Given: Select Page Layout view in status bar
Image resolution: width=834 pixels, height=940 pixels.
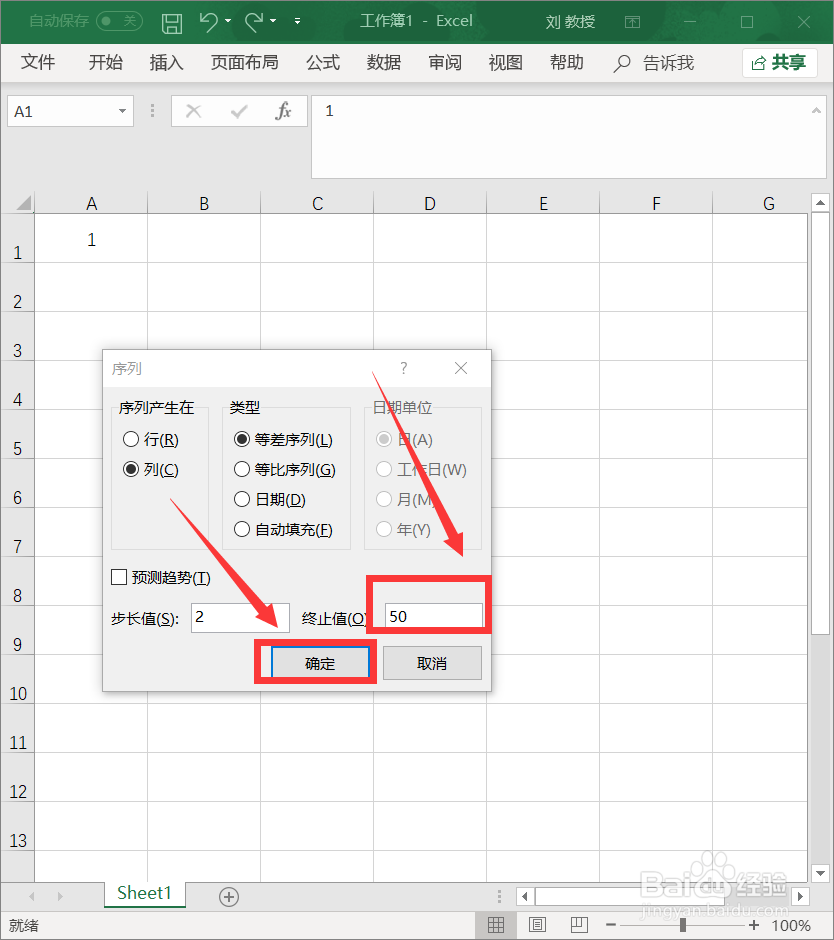Looking at the screenshot, I should pyautogui.click(x=538, y=924).
